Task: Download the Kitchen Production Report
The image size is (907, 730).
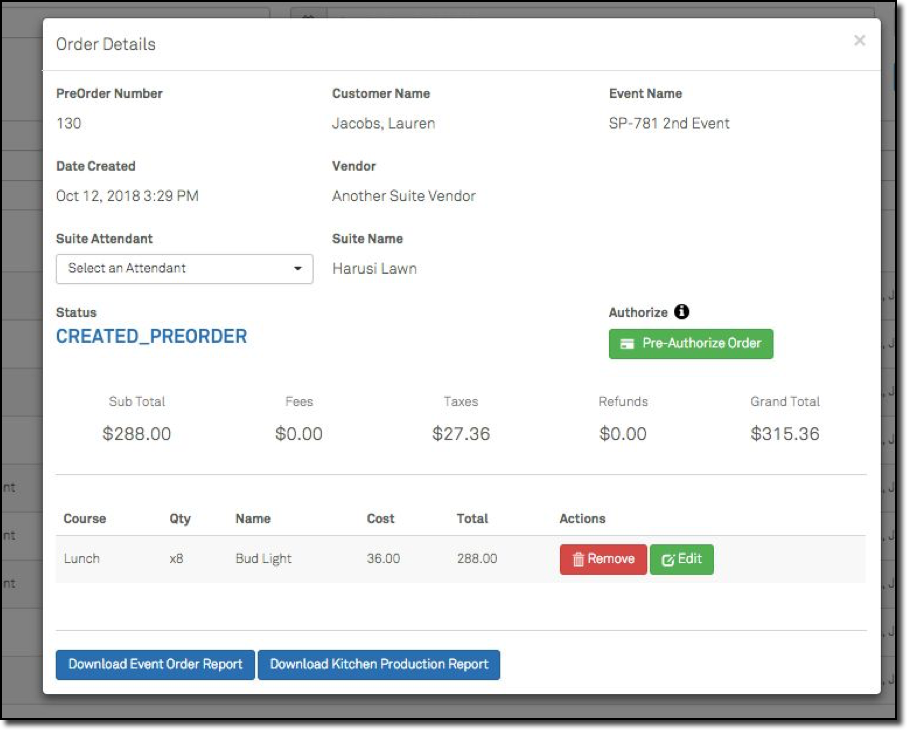Action: click(379, 664)
